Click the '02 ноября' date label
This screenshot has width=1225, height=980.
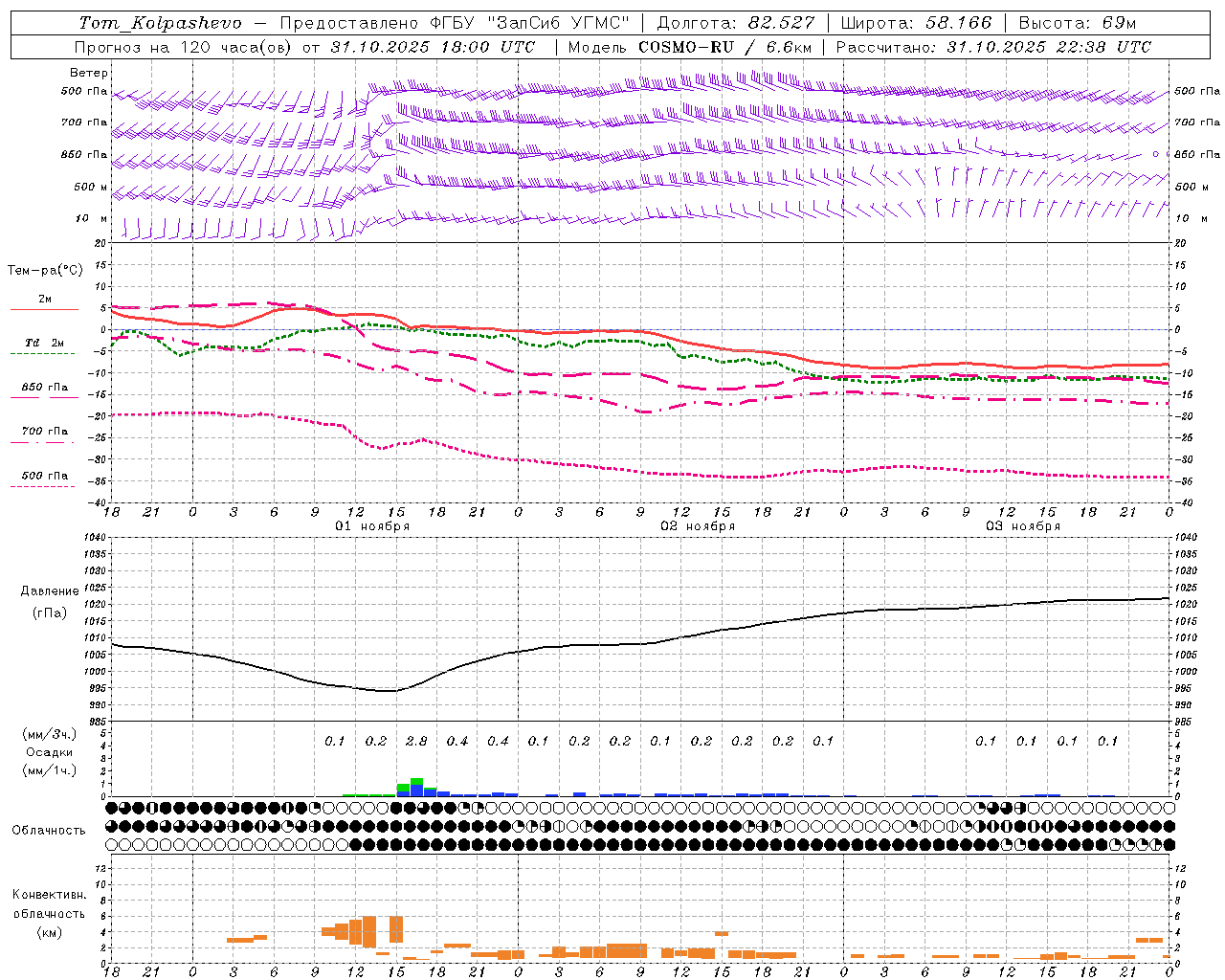pyautogui.click(x=698, y=526)
